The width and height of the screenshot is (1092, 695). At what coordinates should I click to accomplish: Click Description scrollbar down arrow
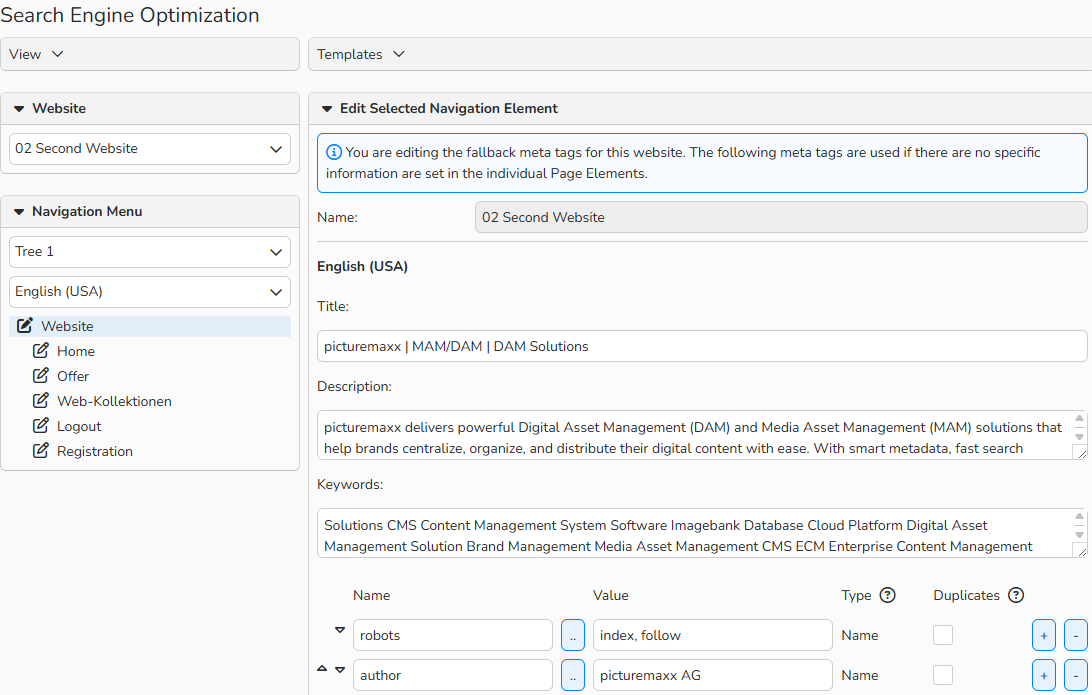1079,437
